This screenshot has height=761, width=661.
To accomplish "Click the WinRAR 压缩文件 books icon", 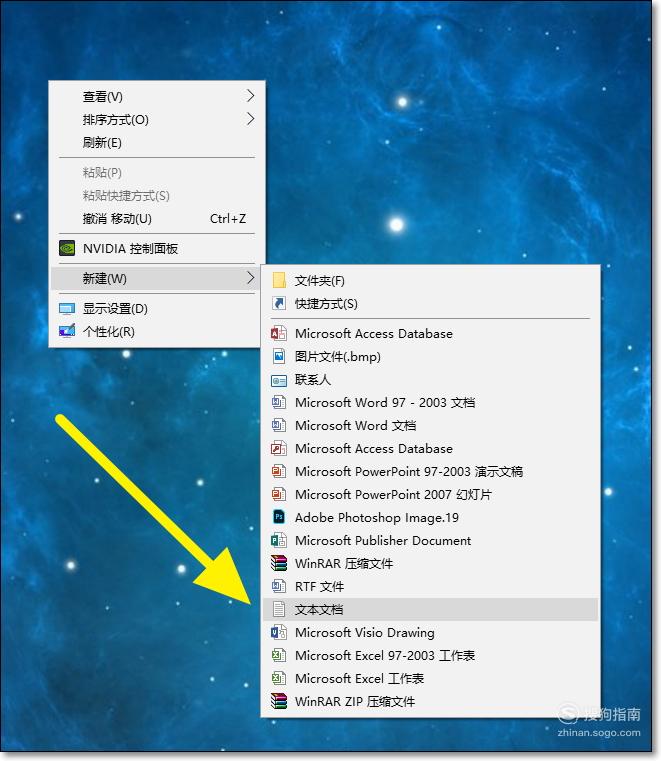I will [x=279, y=563].
